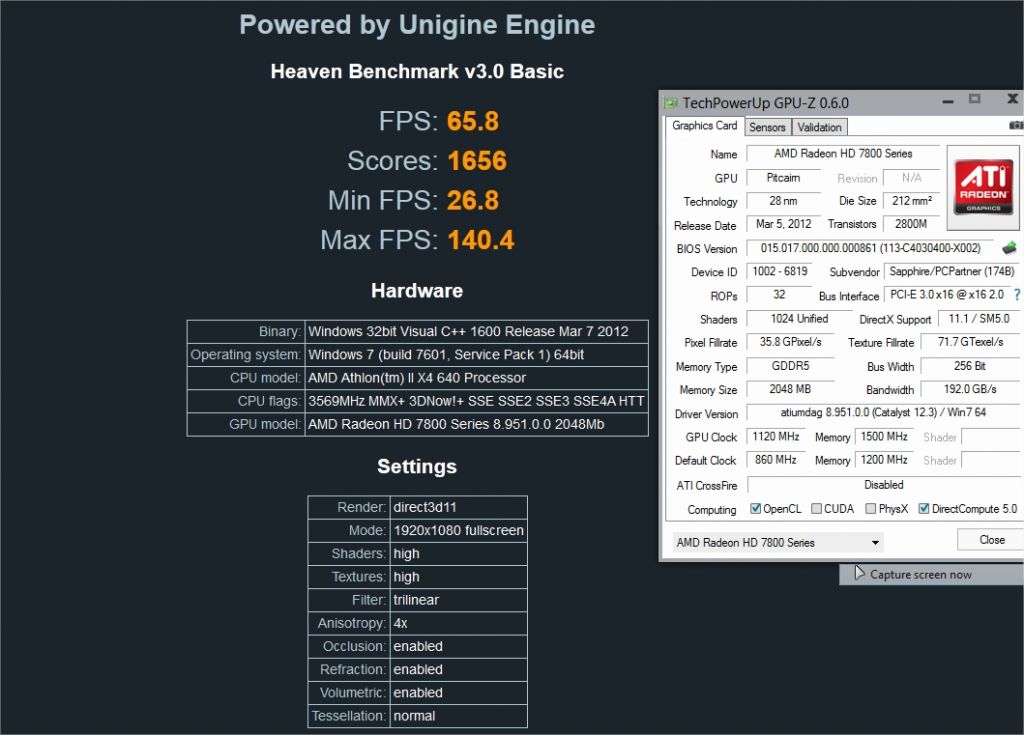Click the Die Size 212 mm² field

click(911, 201)
